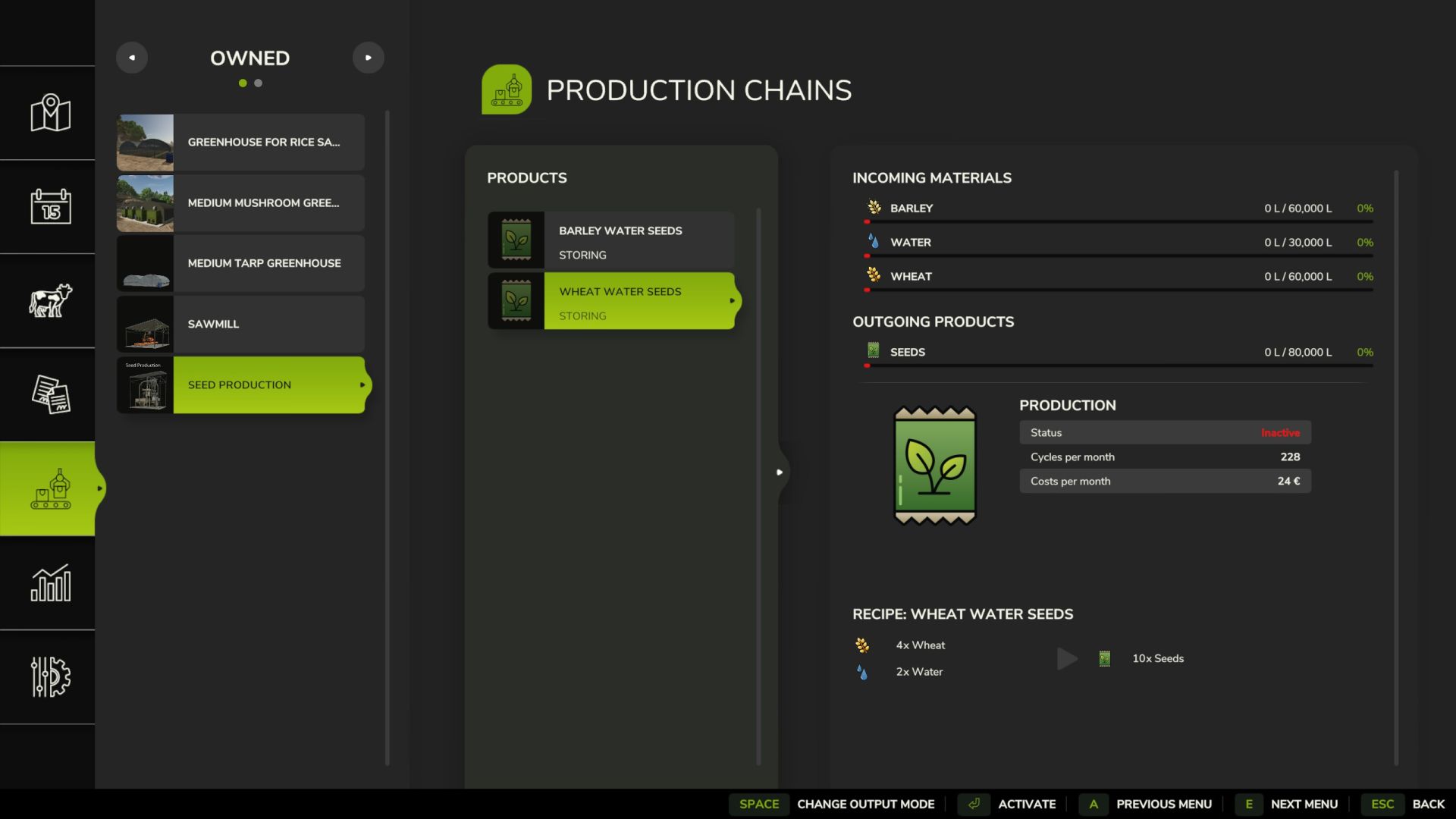Go to next Owned page arrow

coord(368,58)
